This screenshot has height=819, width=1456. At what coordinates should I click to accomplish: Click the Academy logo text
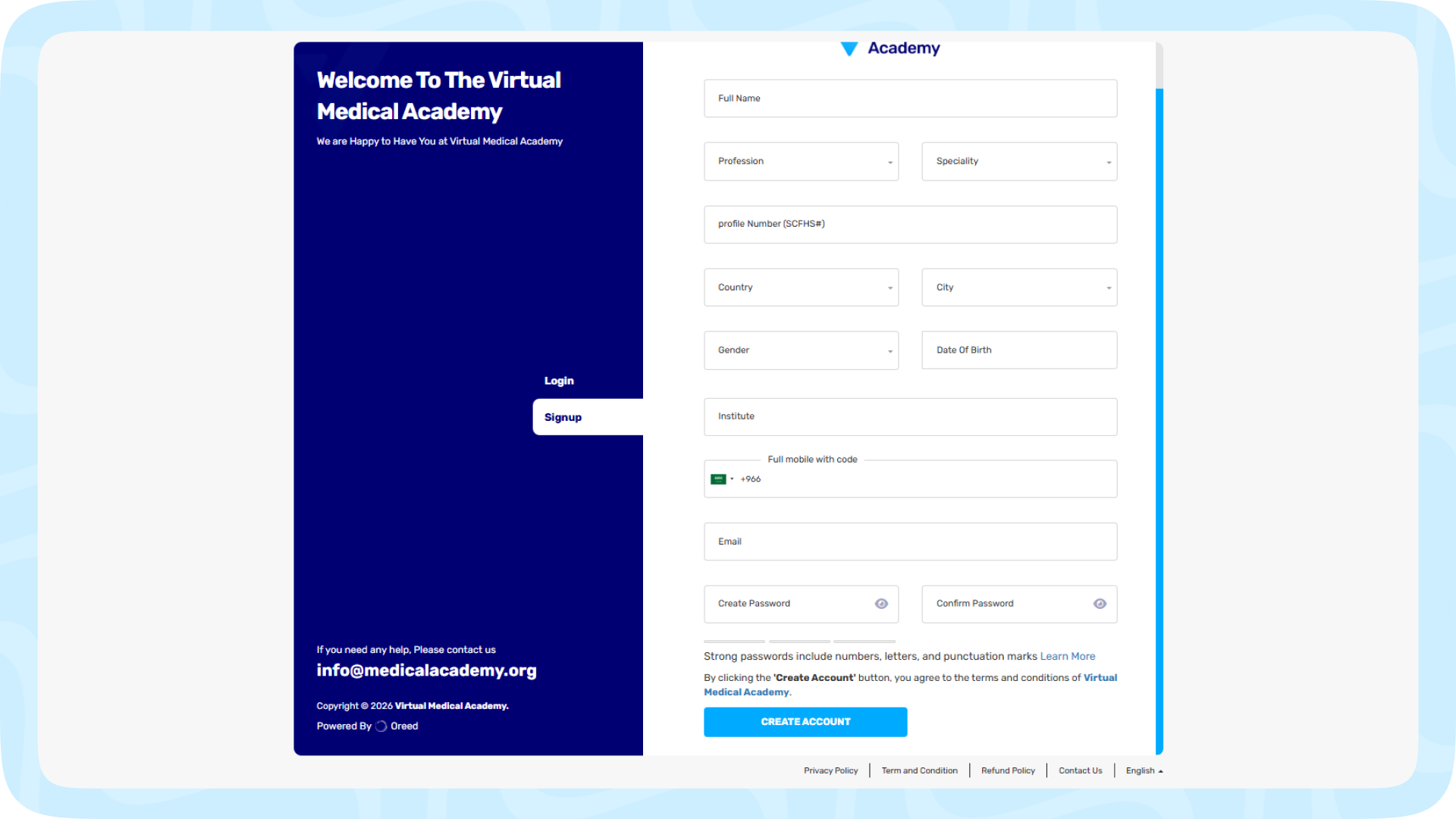click(x=904, y=49)
